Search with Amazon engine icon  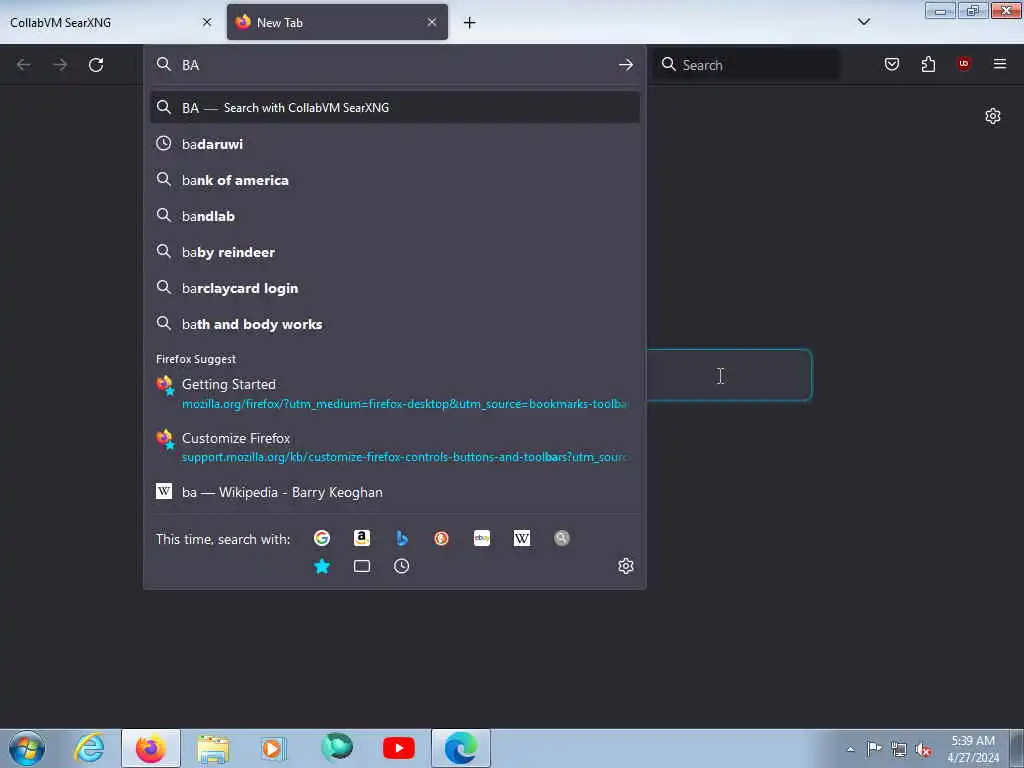pyautogui.click(x=362, y=538)
